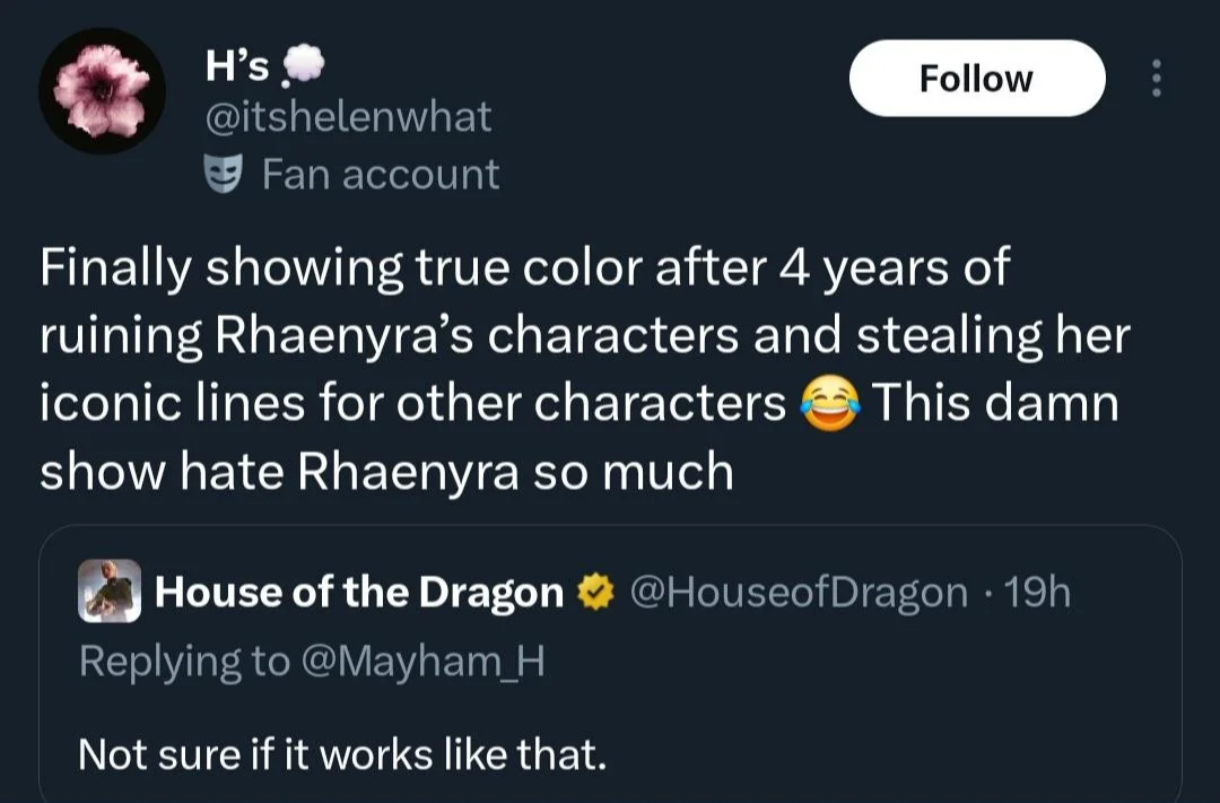Click quoted text "Not sure if it works like that."
Viewport: 1220px width, 803px height.
342,754
